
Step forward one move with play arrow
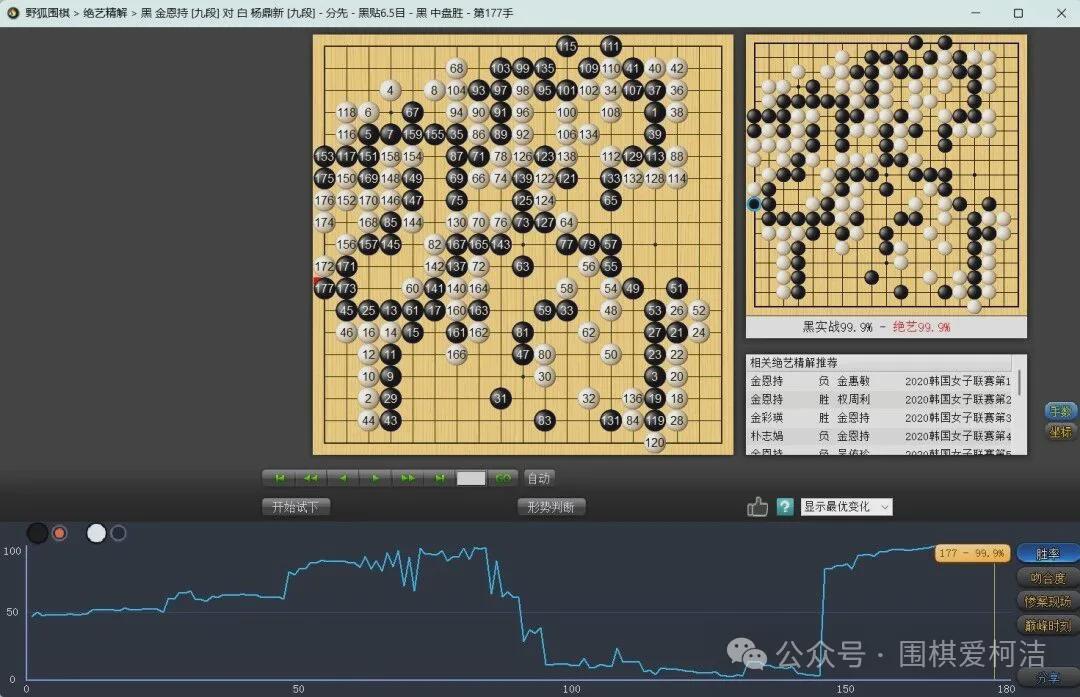tap(375, 478)
